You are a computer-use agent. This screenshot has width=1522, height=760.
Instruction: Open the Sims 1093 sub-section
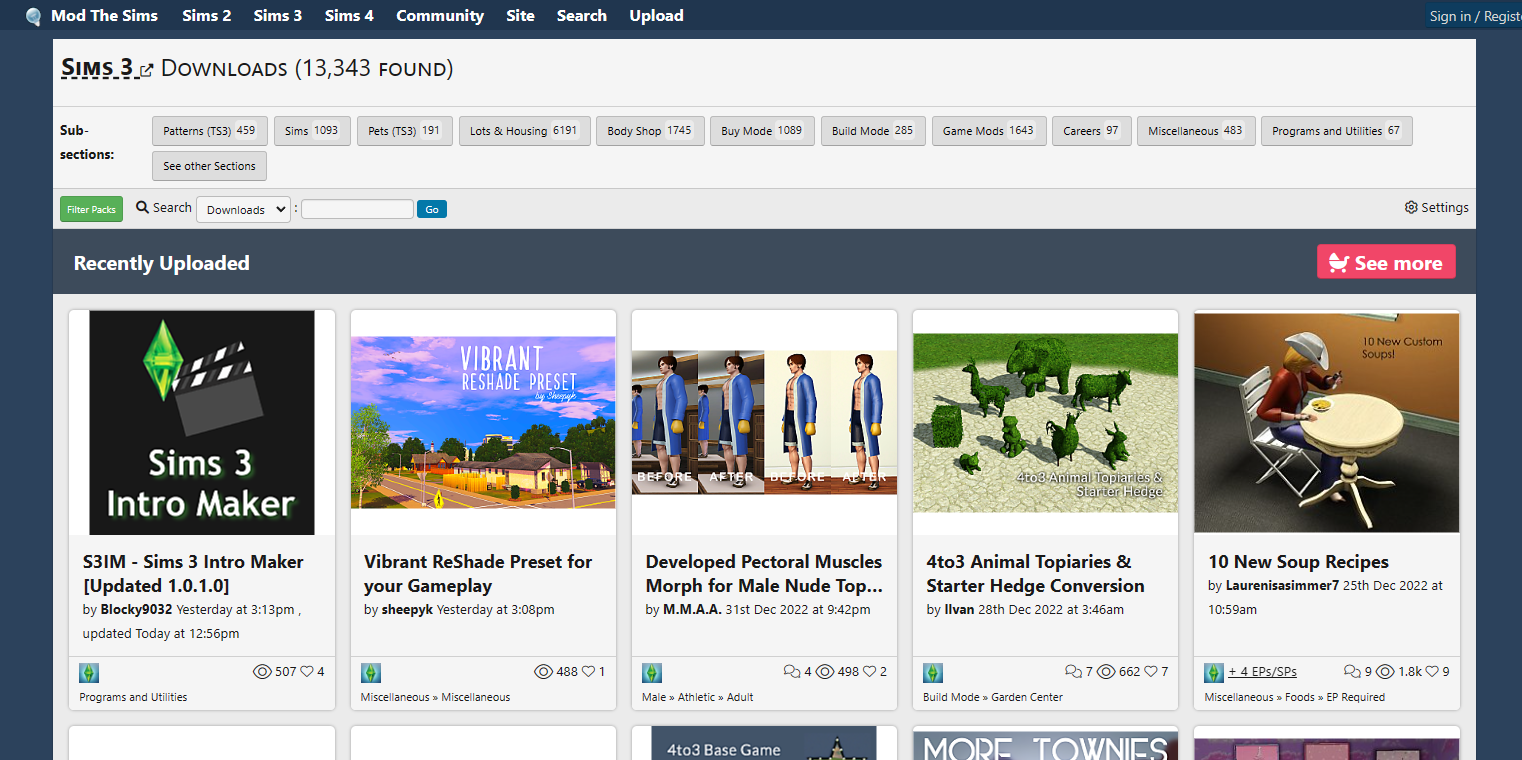(x=312, y=131)
